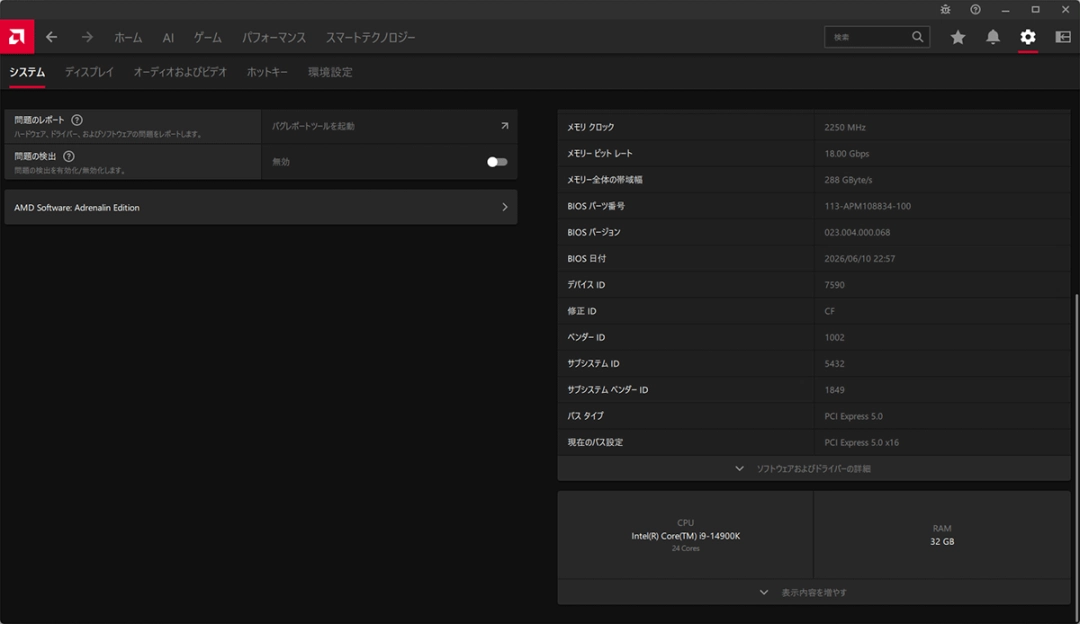Switch to the 環境設定 tab
1080x624 pixels.
click(x=330, y=72)
